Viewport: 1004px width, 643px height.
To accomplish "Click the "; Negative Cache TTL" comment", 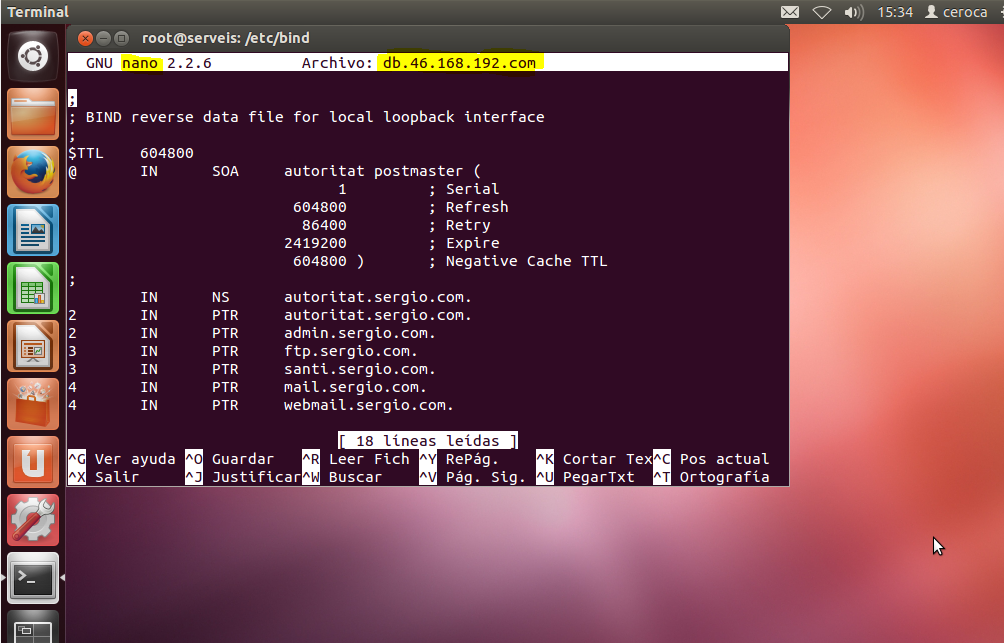I will coord(518,261).
